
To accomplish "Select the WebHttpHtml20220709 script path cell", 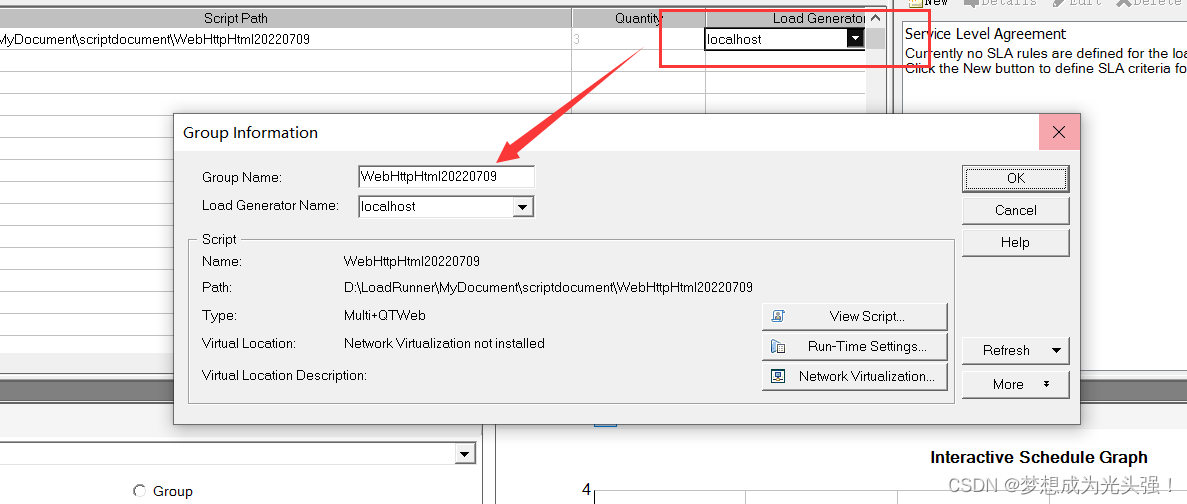I will coord(285,39).
